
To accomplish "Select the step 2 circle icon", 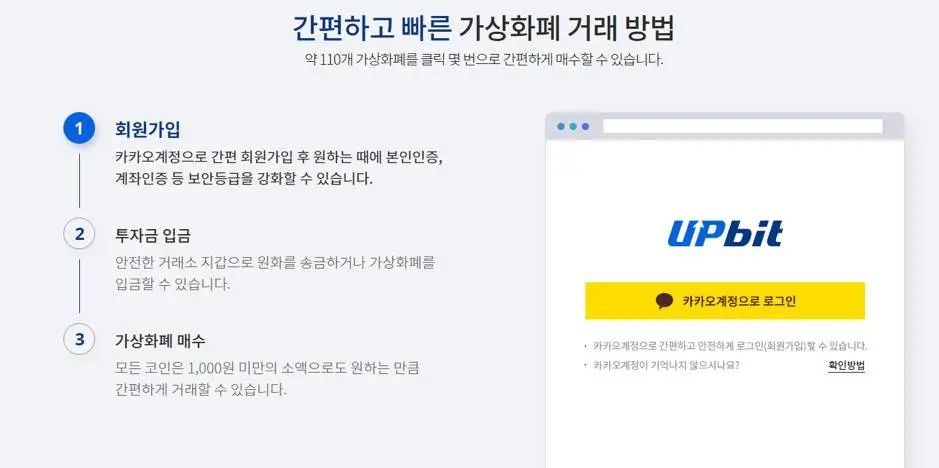I will (x=79, y=234).
